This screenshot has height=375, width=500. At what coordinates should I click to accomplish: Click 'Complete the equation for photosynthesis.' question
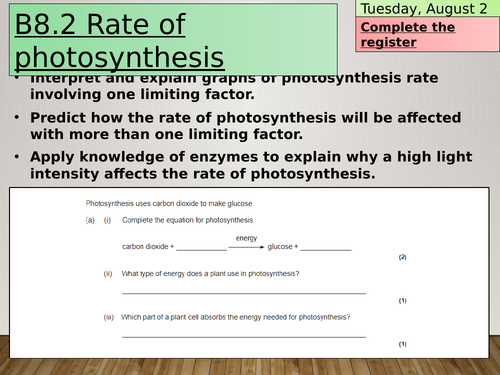point(188,220)
